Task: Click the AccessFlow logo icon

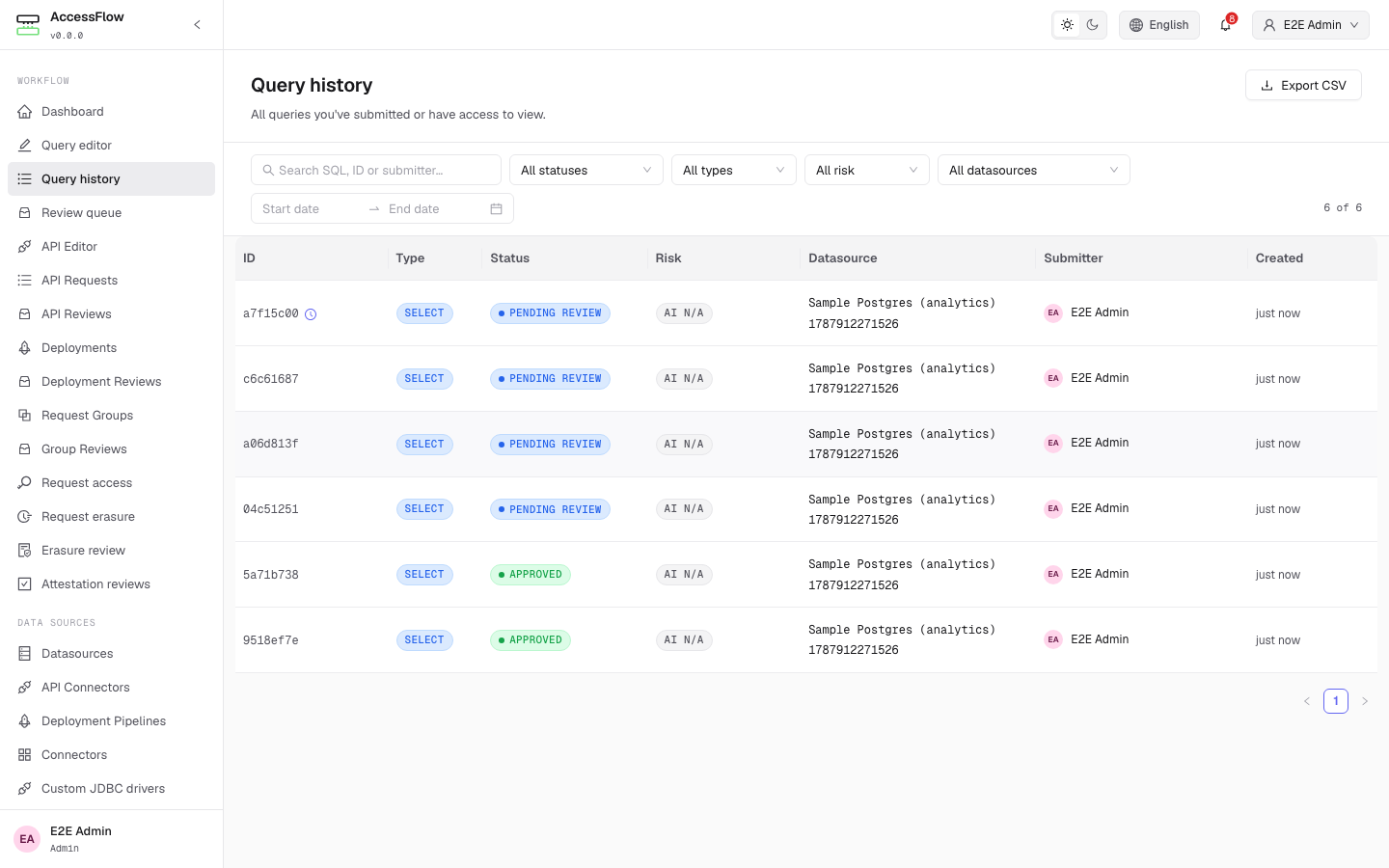Action: tap(28, 25)
